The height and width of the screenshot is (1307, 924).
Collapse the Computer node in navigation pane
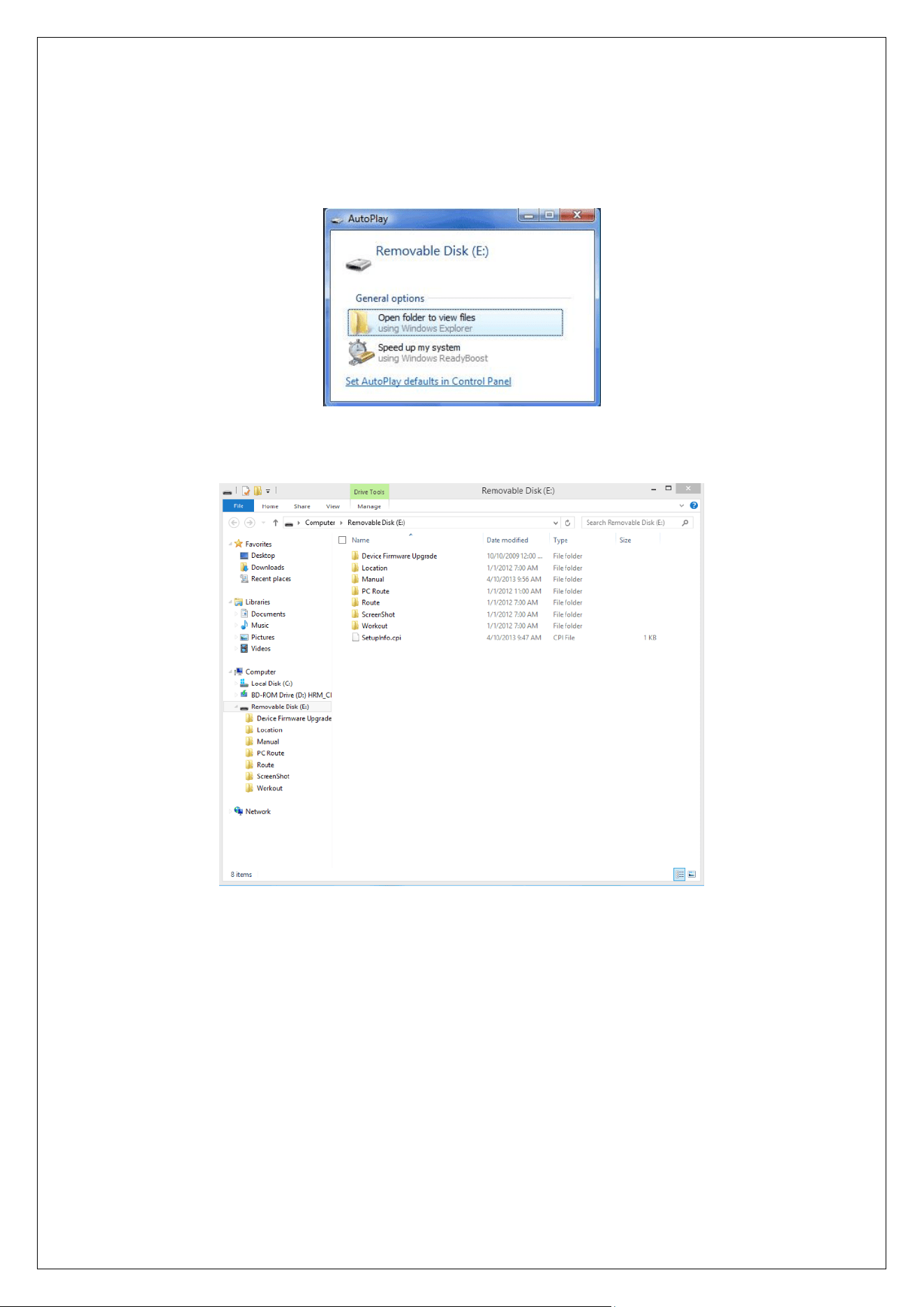pos(230,672)
